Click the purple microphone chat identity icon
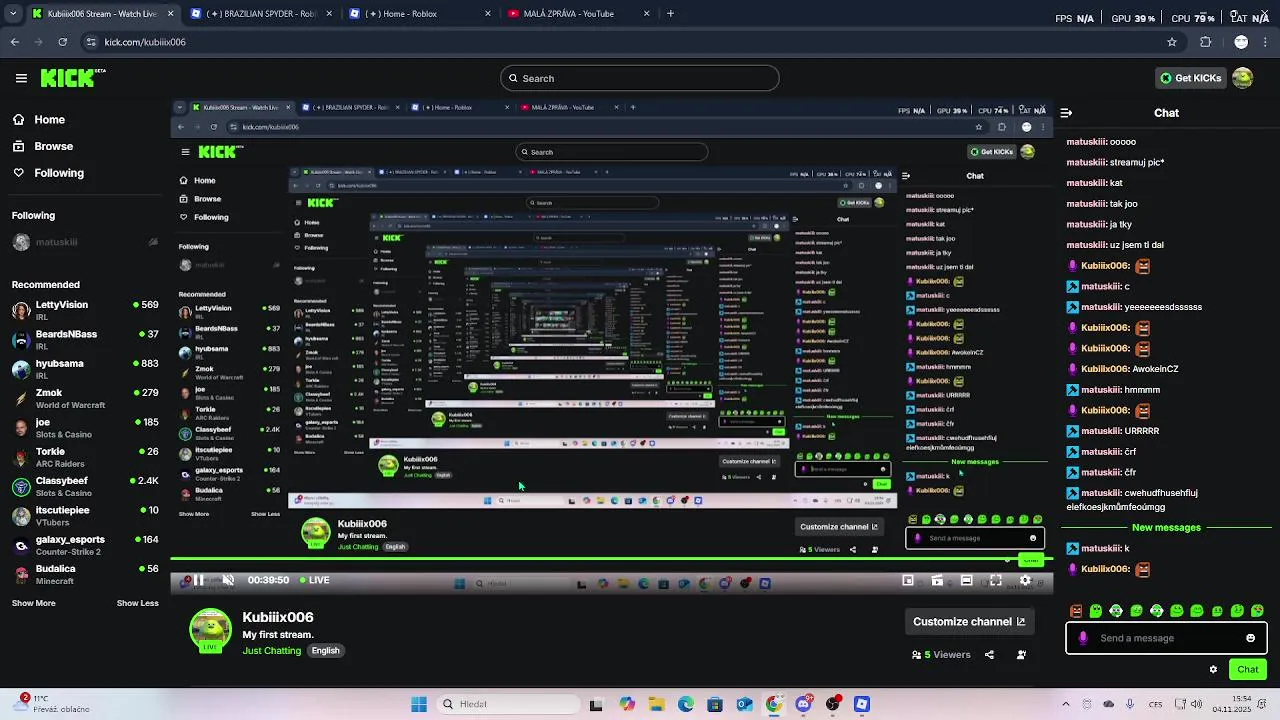The image size is (1280, 720). 1083,638
